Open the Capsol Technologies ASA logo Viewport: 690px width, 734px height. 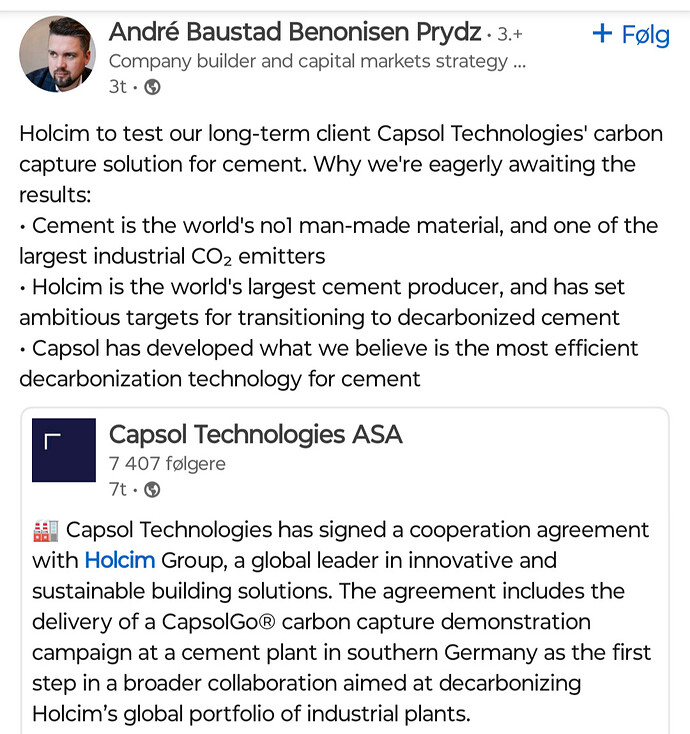pos(64,450)
